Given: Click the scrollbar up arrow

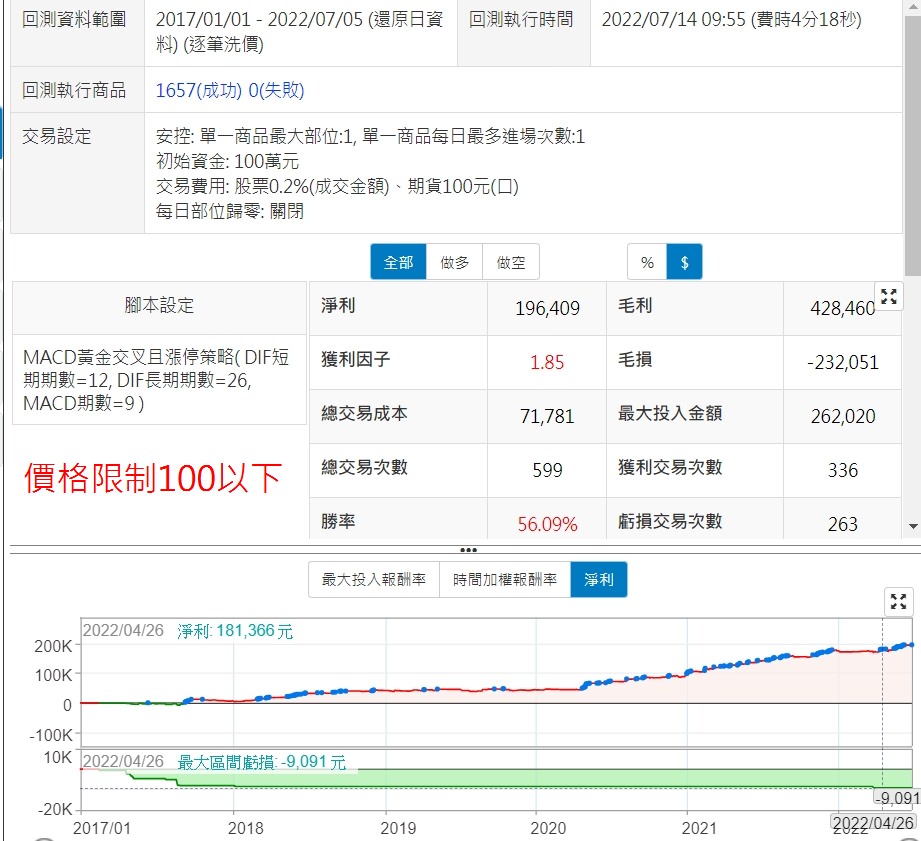Looking at the screenshot, I should (912, 9).
